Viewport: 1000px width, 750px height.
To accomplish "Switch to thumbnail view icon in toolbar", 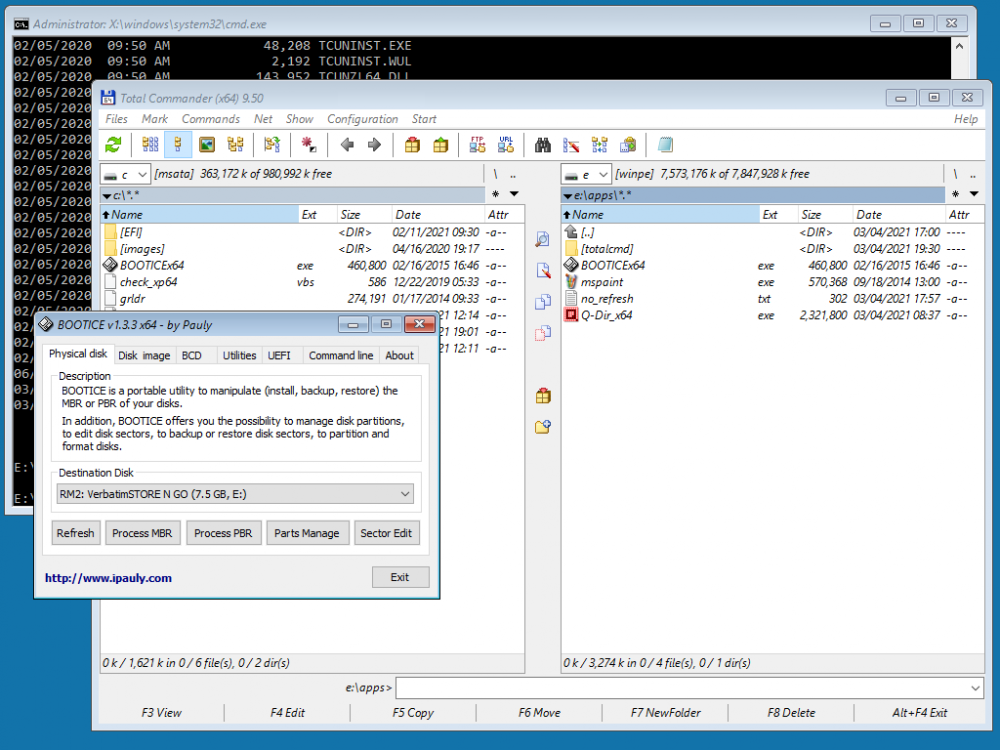I will point(207,145).
